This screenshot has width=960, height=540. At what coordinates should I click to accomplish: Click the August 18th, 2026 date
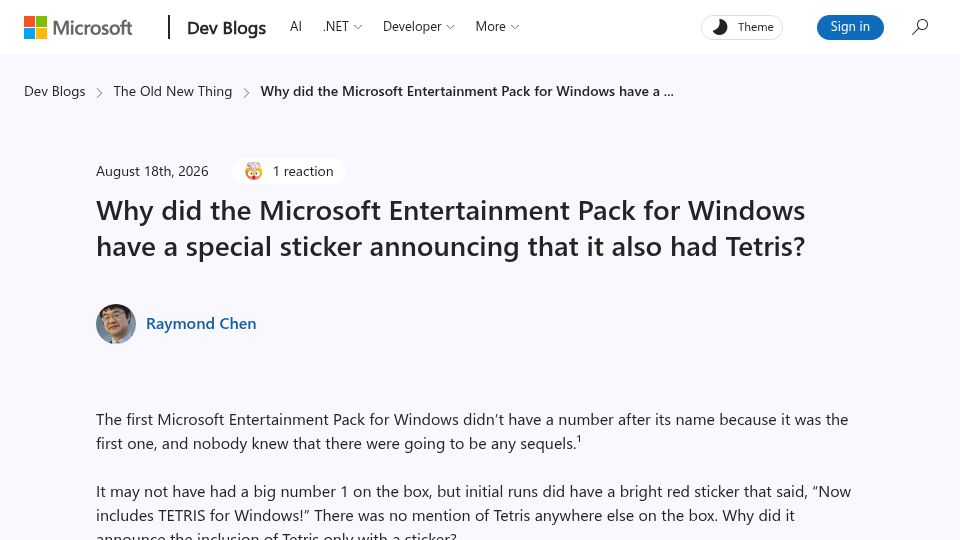[152, 171]
